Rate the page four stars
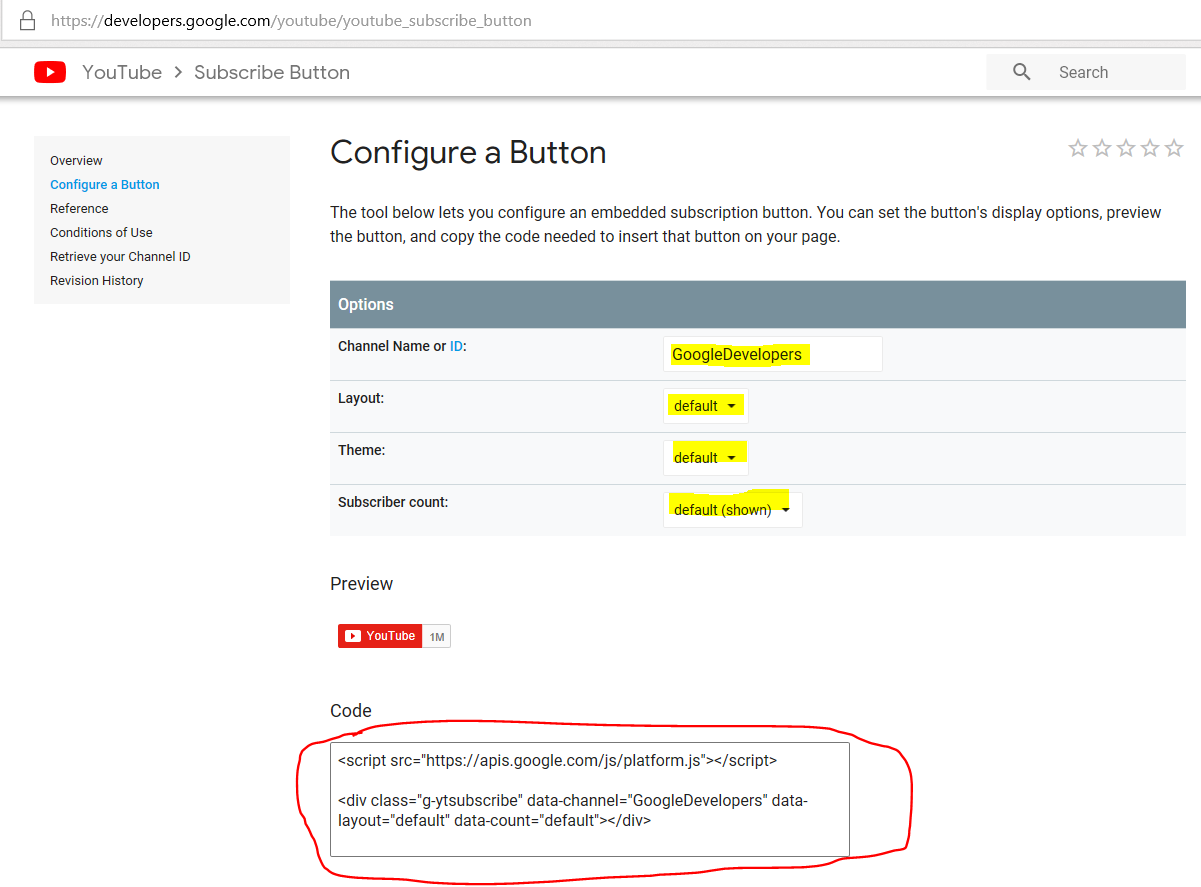Screen dimensions: 1201x887 (x=1150, y=148)
